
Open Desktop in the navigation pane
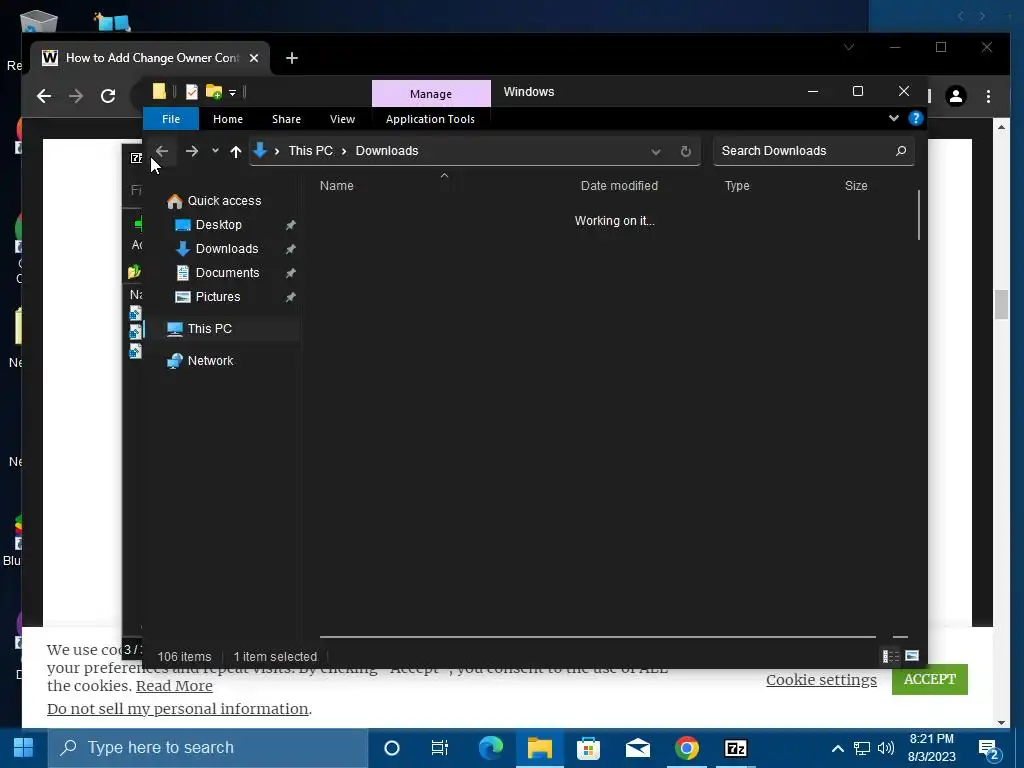coord(219,225)
